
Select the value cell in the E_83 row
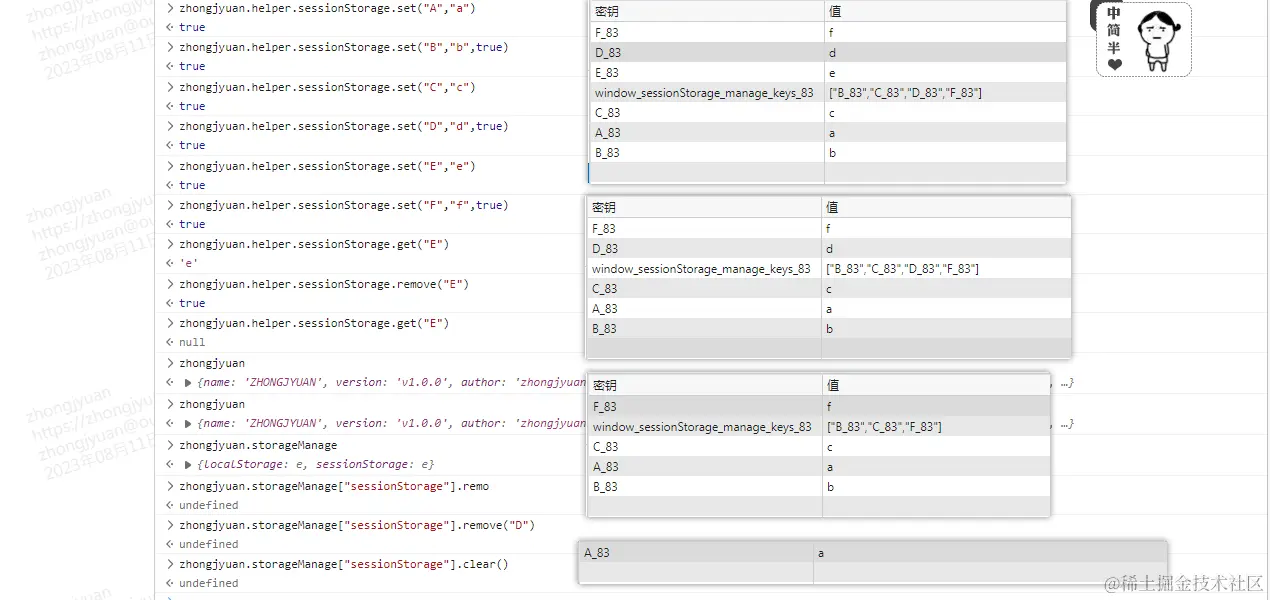945,73
